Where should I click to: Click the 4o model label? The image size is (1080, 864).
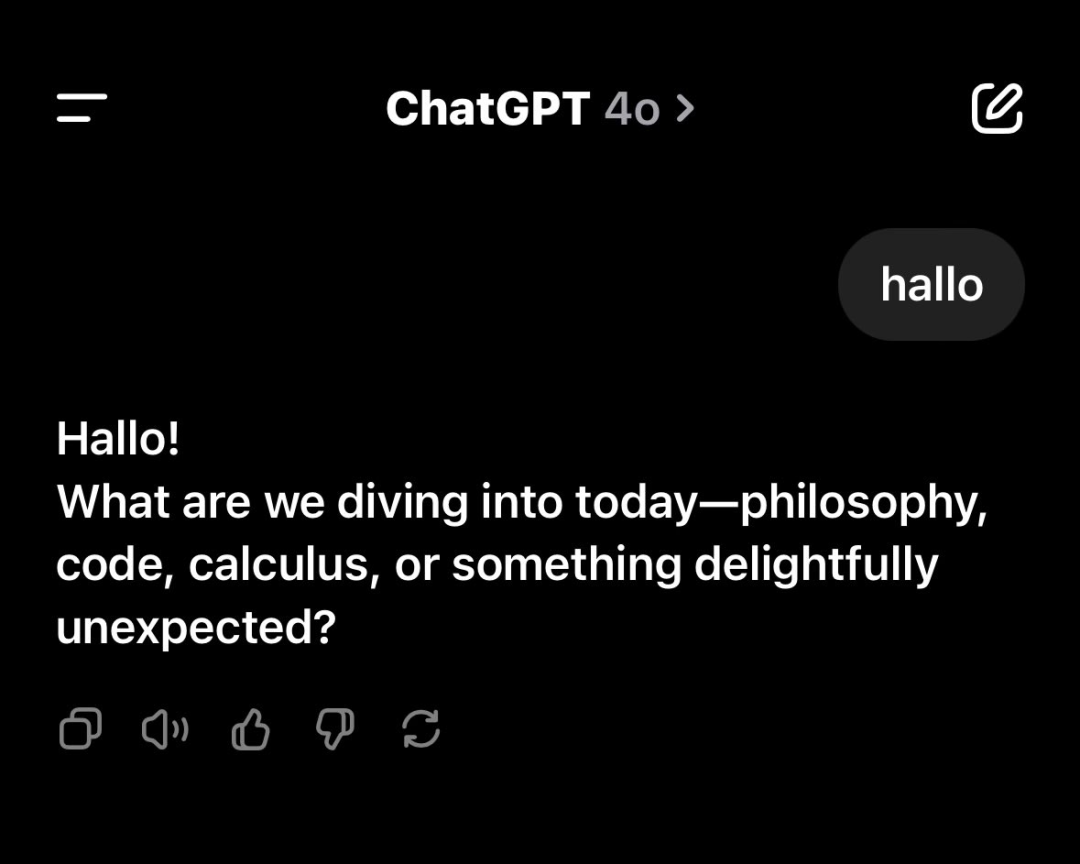(x=631, y=108)
